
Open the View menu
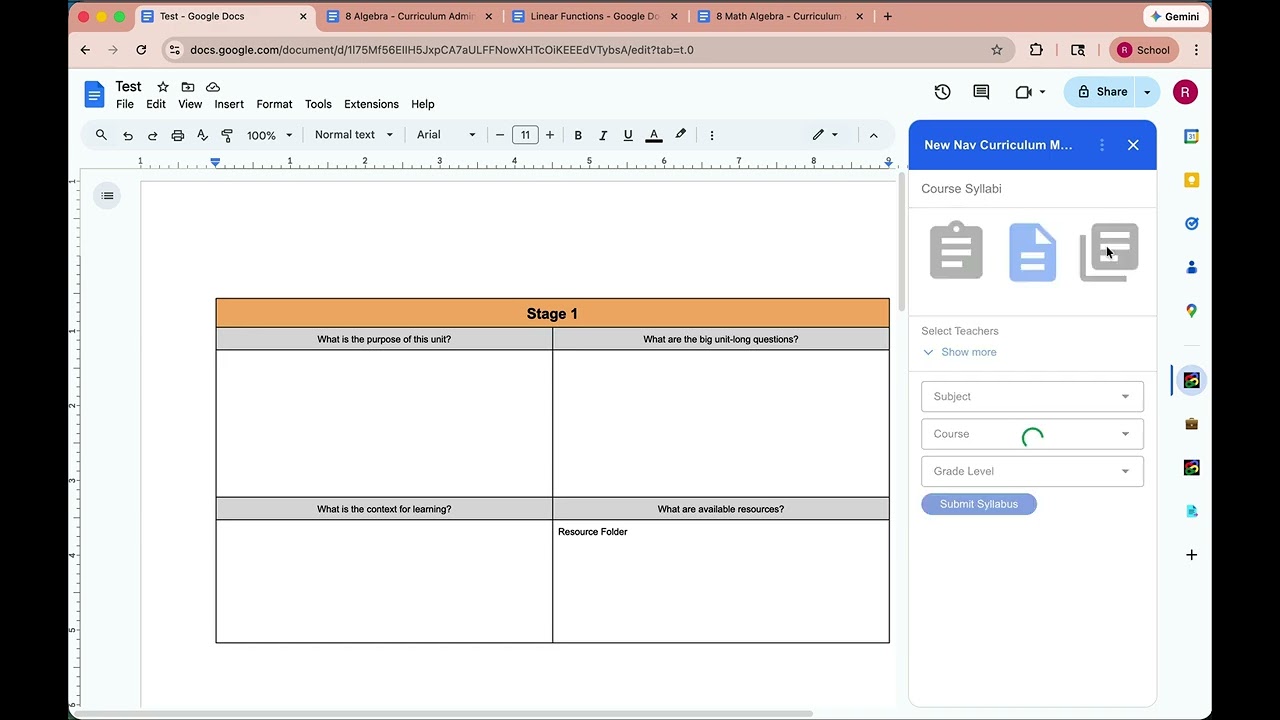(190, 104)
